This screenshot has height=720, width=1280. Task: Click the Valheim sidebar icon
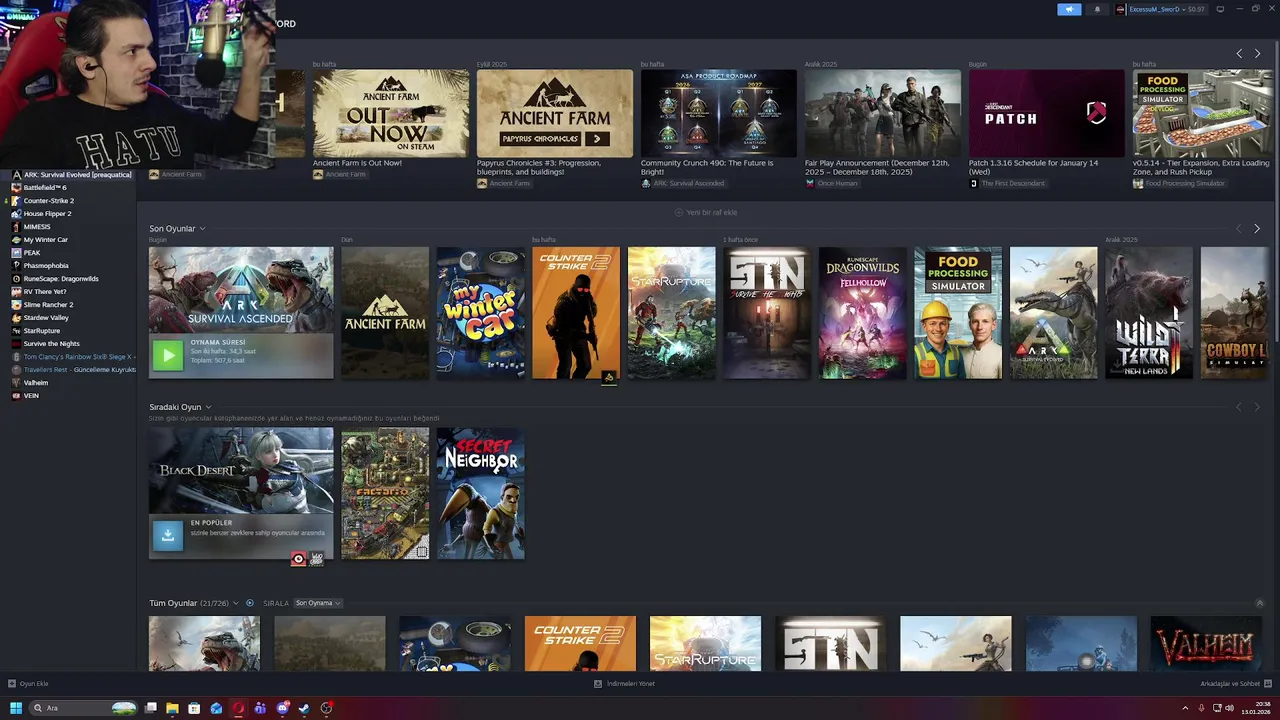pos(16,383)
